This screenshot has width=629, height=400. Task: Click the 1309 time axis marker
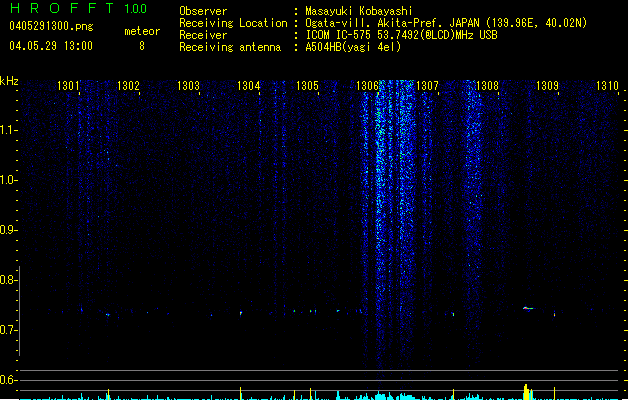pos(547,86)
